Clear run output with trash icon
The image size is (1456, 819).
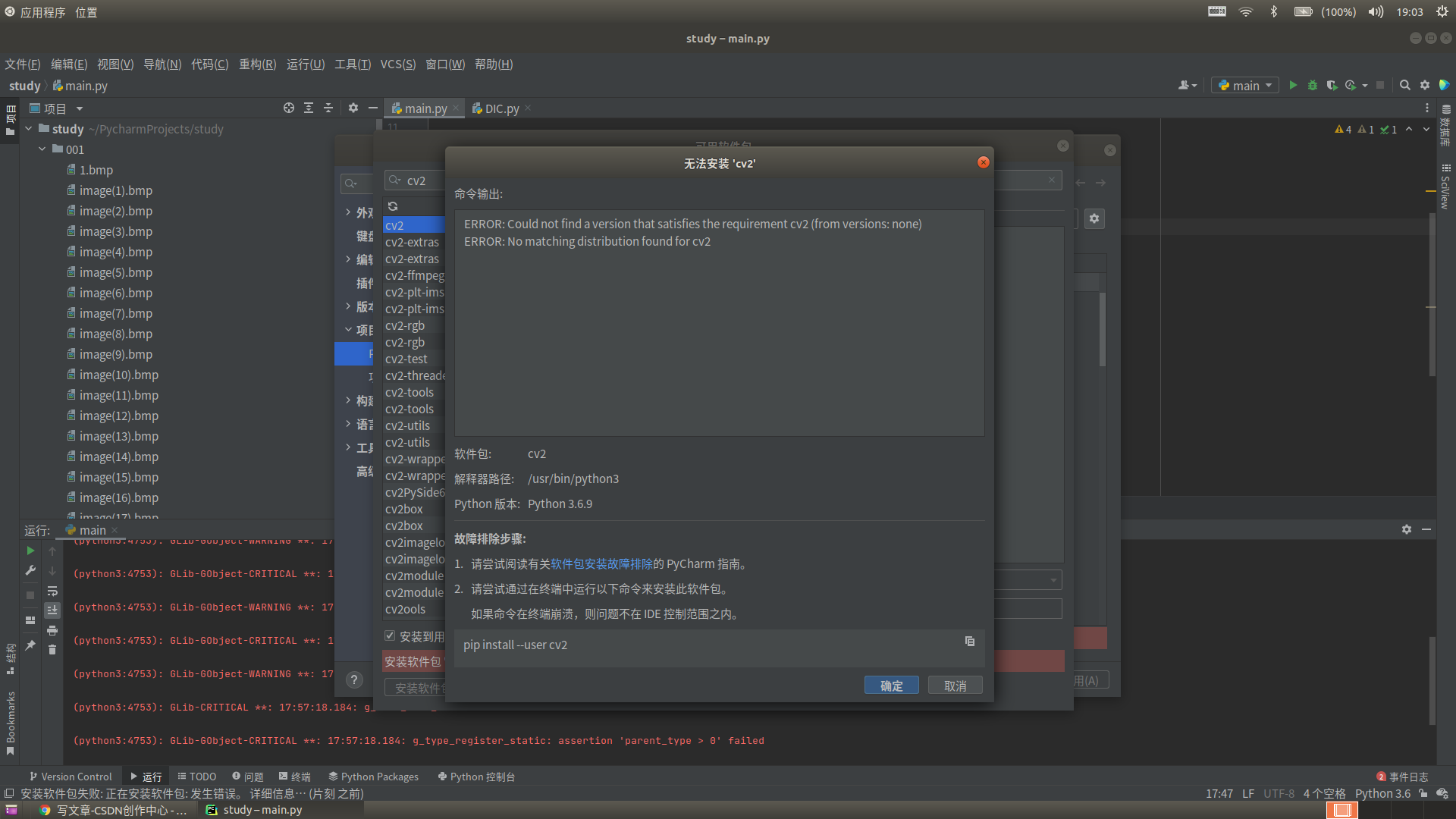click(52, 650)
